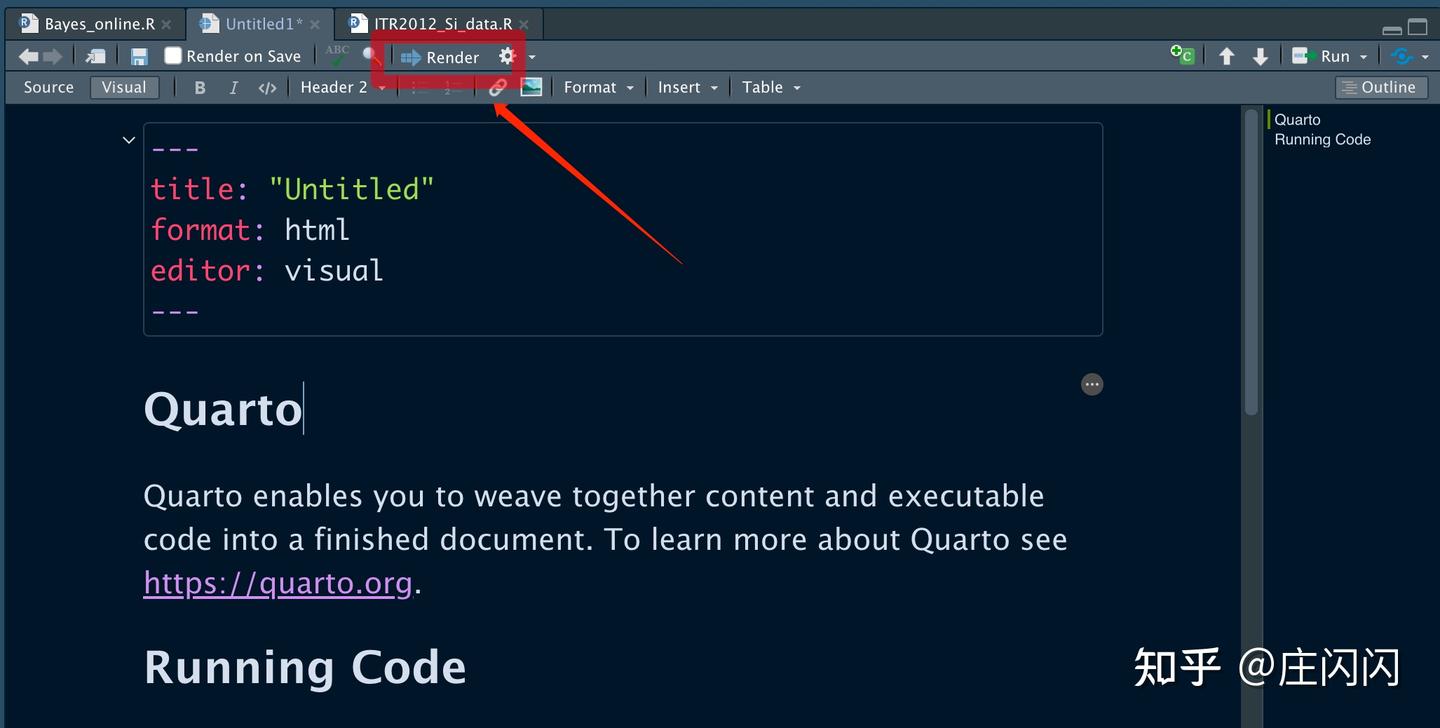Viewport: 1440px width, 728px height.
Task: Click the insert link icon
Action: coord(497,88)
